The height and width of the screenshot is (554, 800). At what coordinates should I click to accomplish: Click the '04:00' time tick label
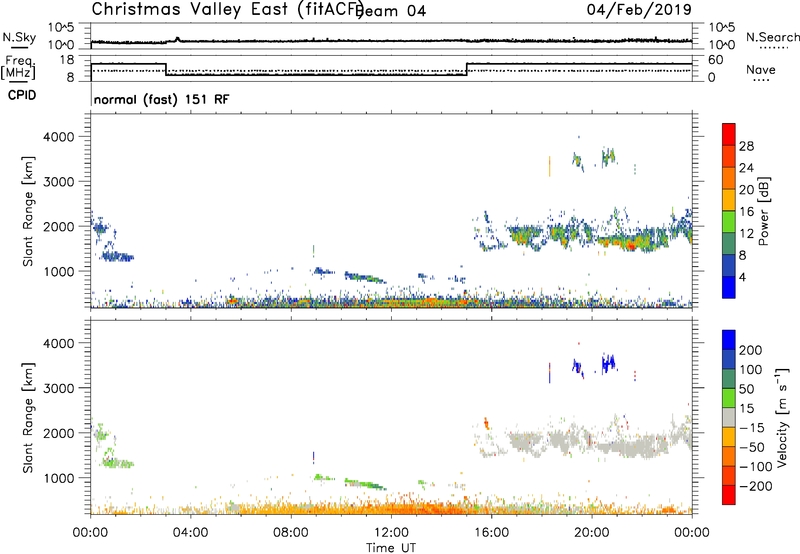[x=190, y=533]
